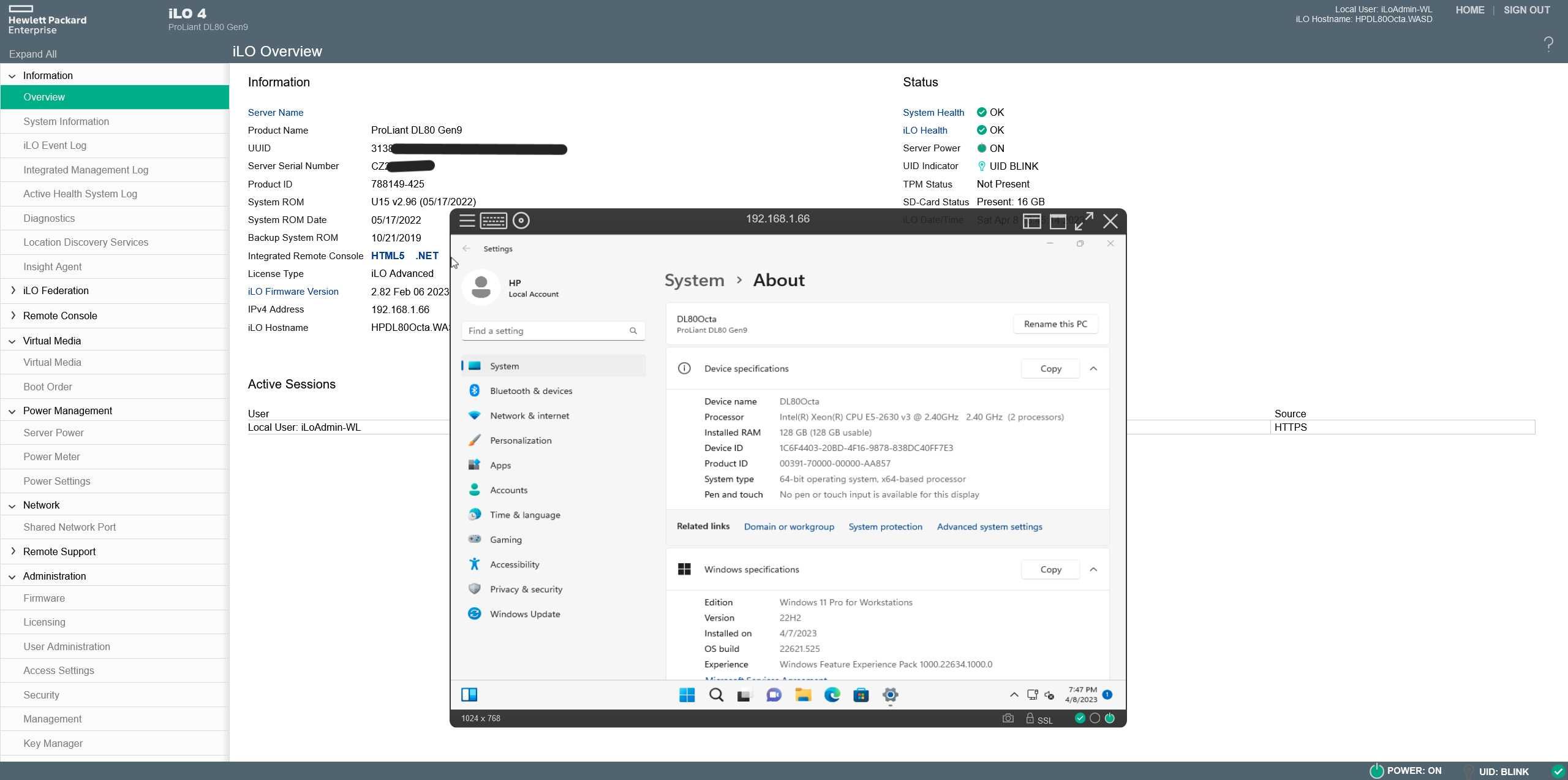Collapse the Power Management section
Viewport: 1568px width, 780px height.
12,411
